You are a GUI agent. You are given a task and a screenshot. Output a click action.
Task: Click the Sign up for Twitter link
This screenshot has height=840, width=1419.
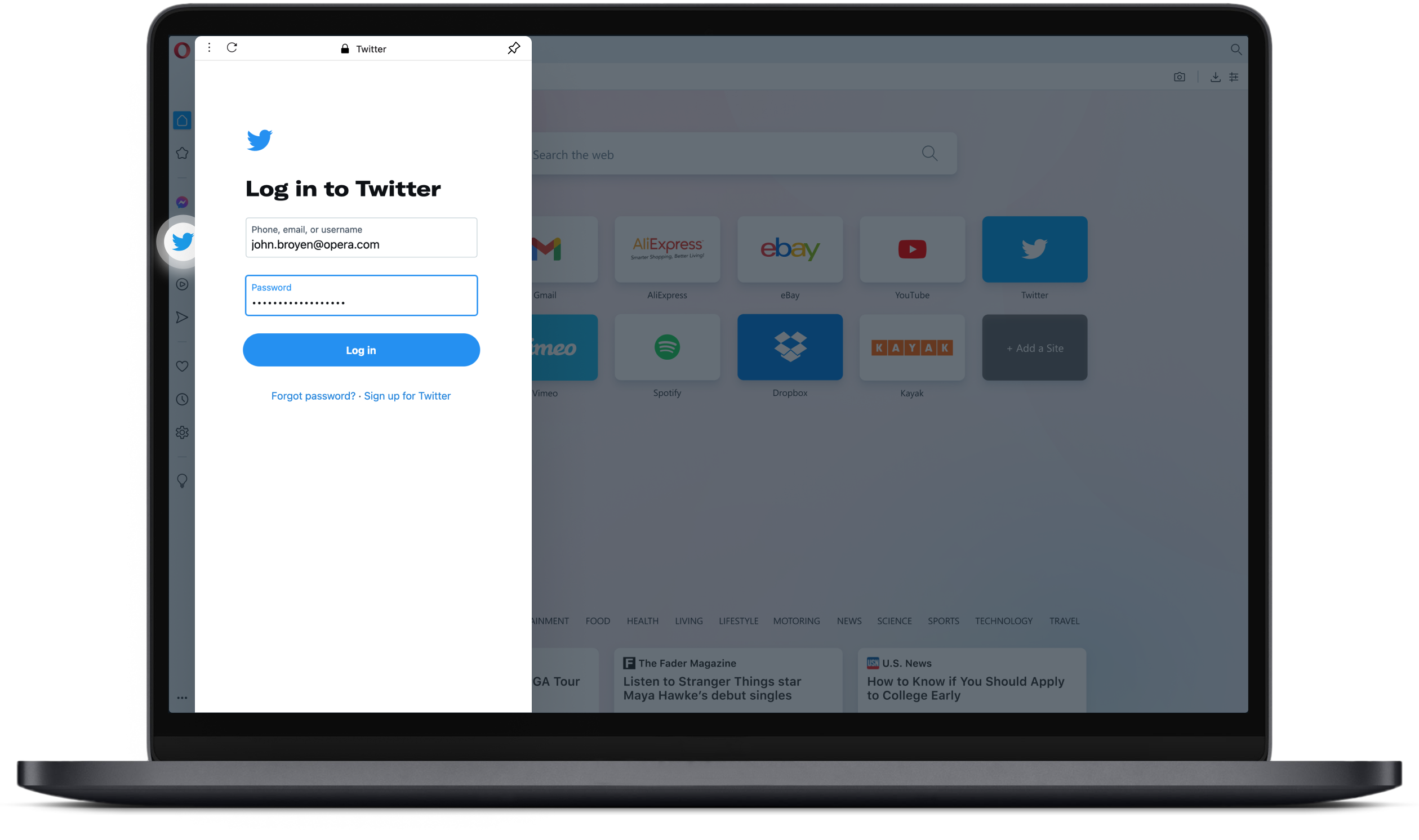pyautogui.click(x=407, y=395)
